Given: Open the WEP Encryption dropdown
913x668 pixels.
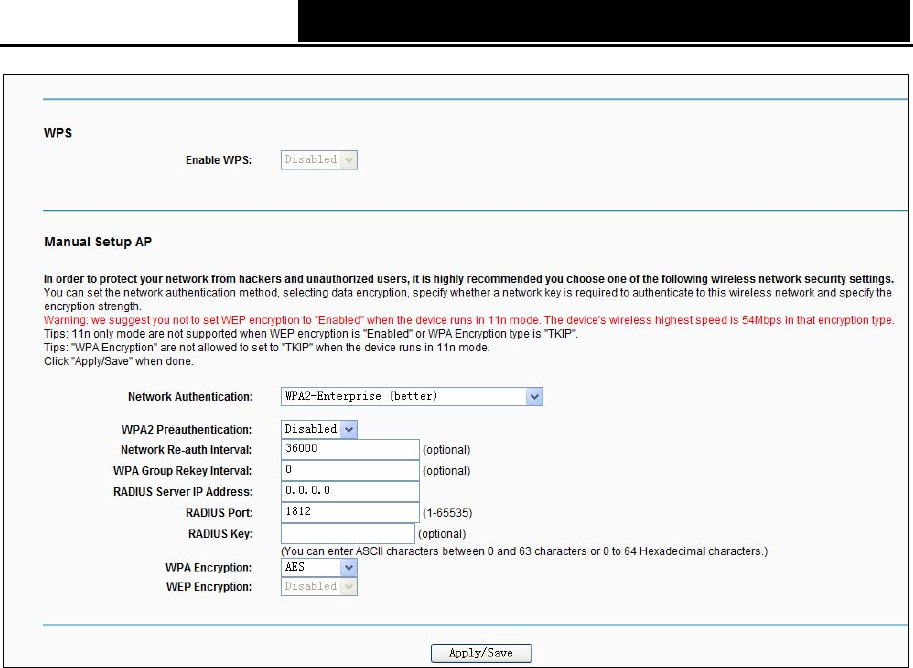Looking at the screenshot, I should click(x=319, y=586).
